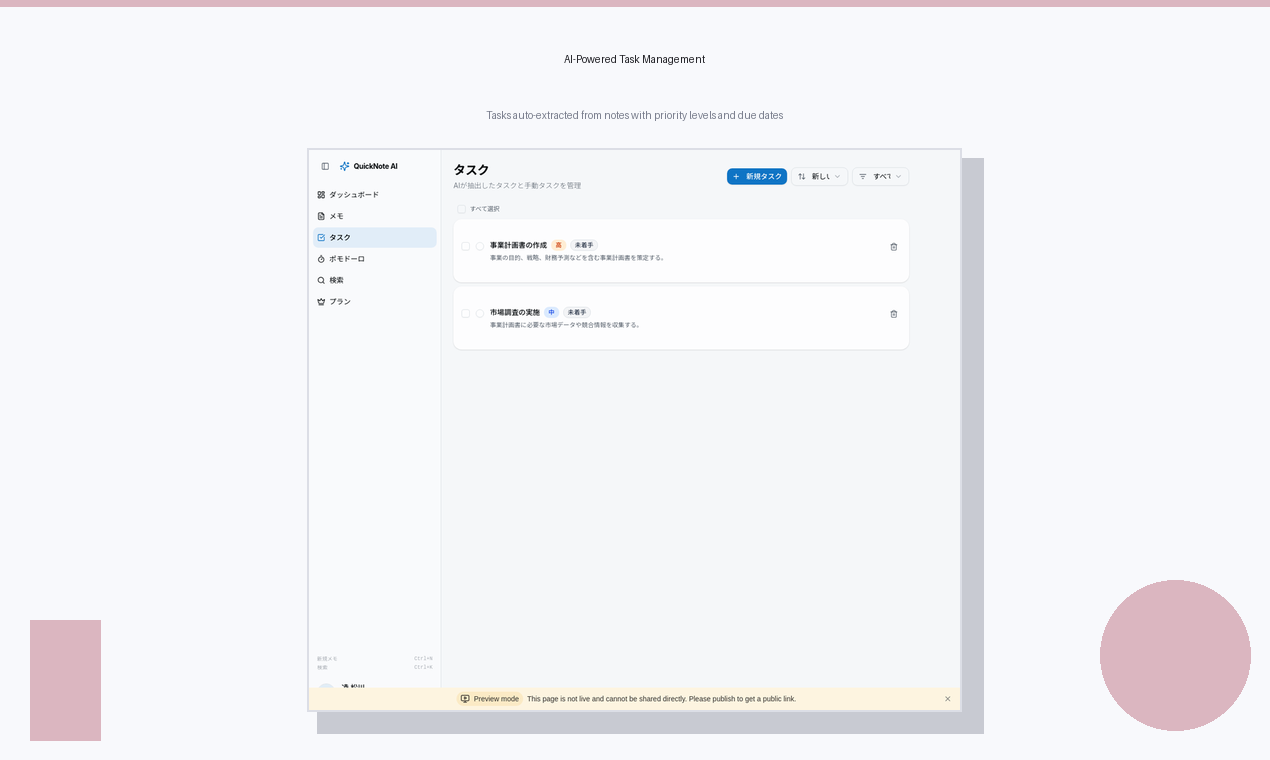This screenshot has height=760, width=1270.
Task: Select the ポモドーロ timer icon
Action: (x=321, y=259)
